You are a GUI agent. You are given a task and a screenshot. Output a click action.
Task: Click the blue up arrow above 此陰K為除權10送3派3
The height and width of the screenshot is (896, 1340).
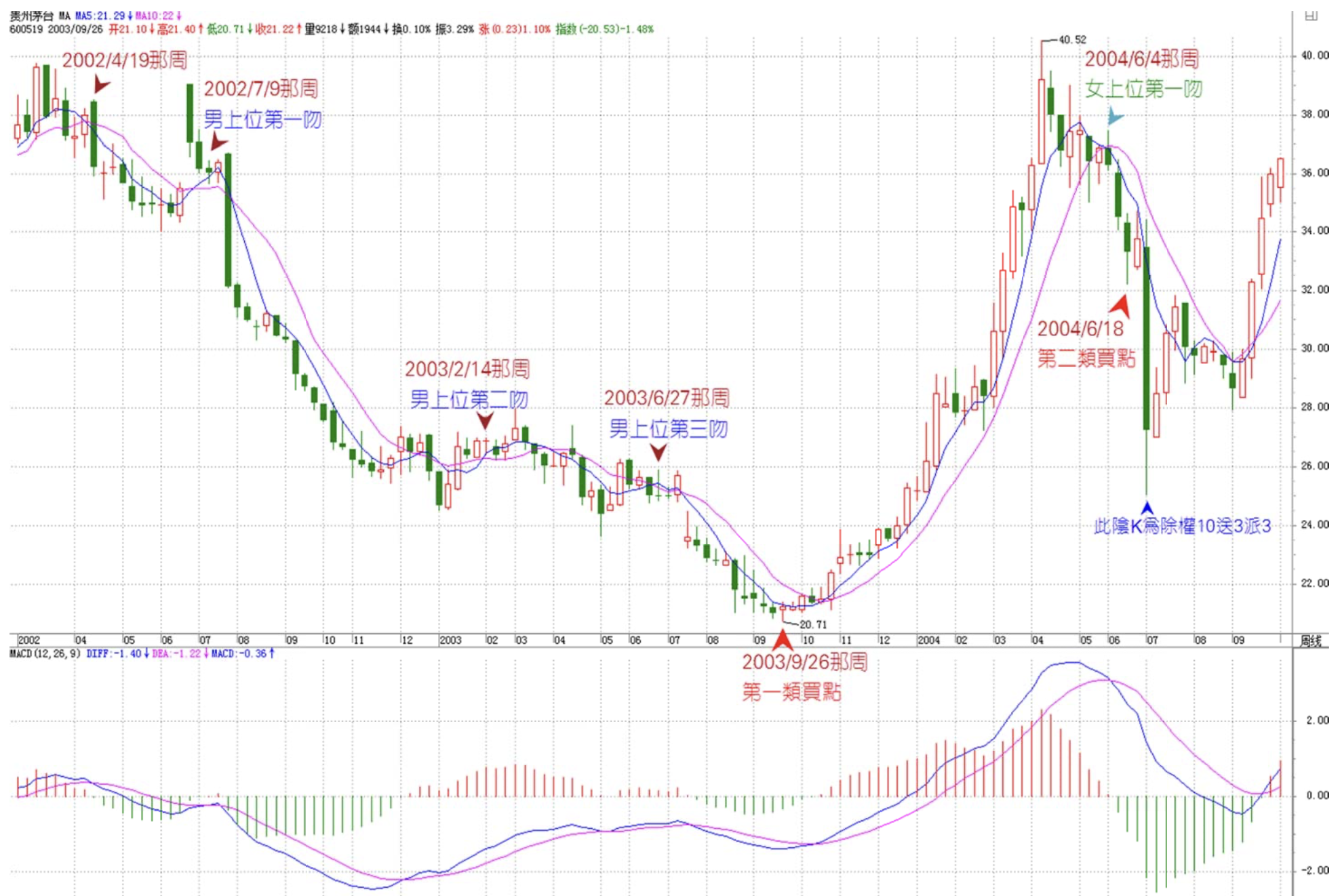(x=1147, y=508)
